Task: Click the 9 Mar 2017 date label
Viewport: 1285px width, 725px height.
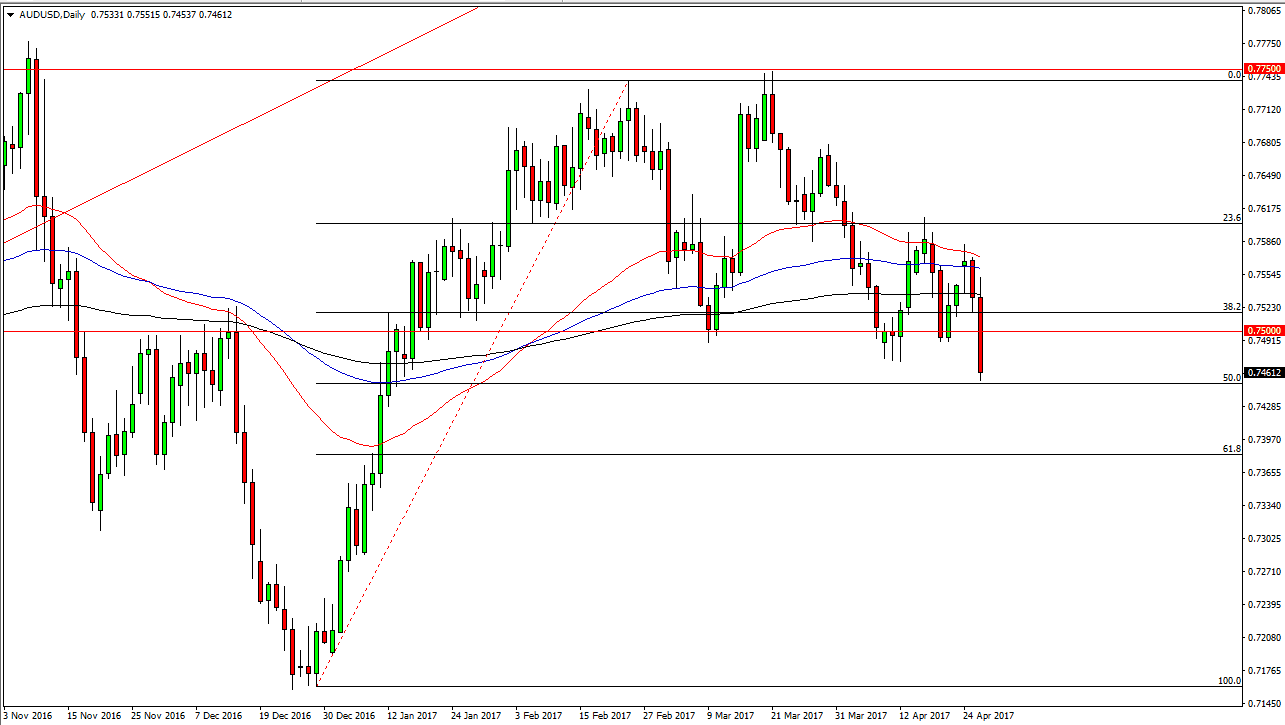Action: coord(731,716)
